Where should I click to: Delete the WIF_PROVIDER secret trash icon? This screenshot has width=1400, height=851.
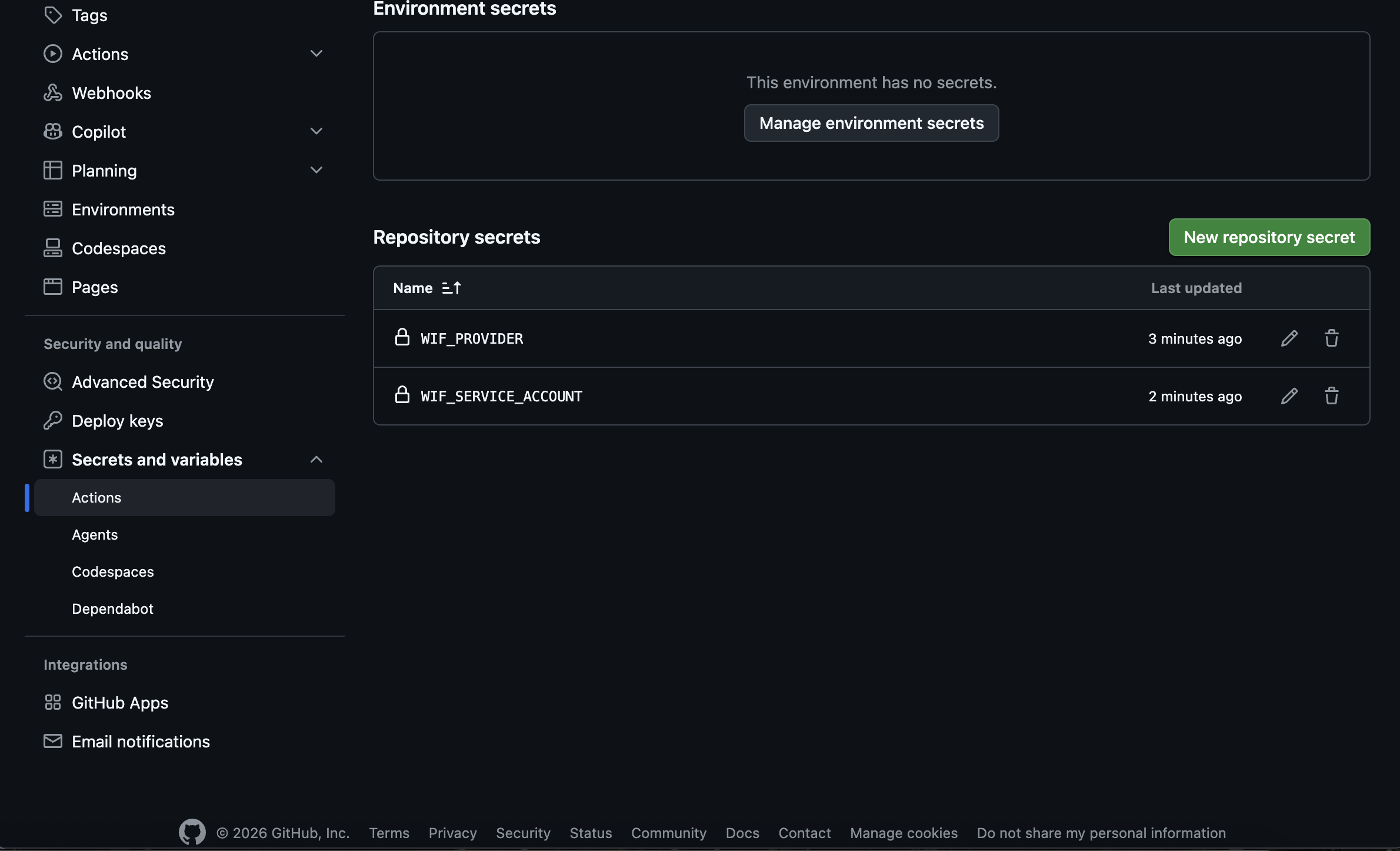coord(1332,338)
